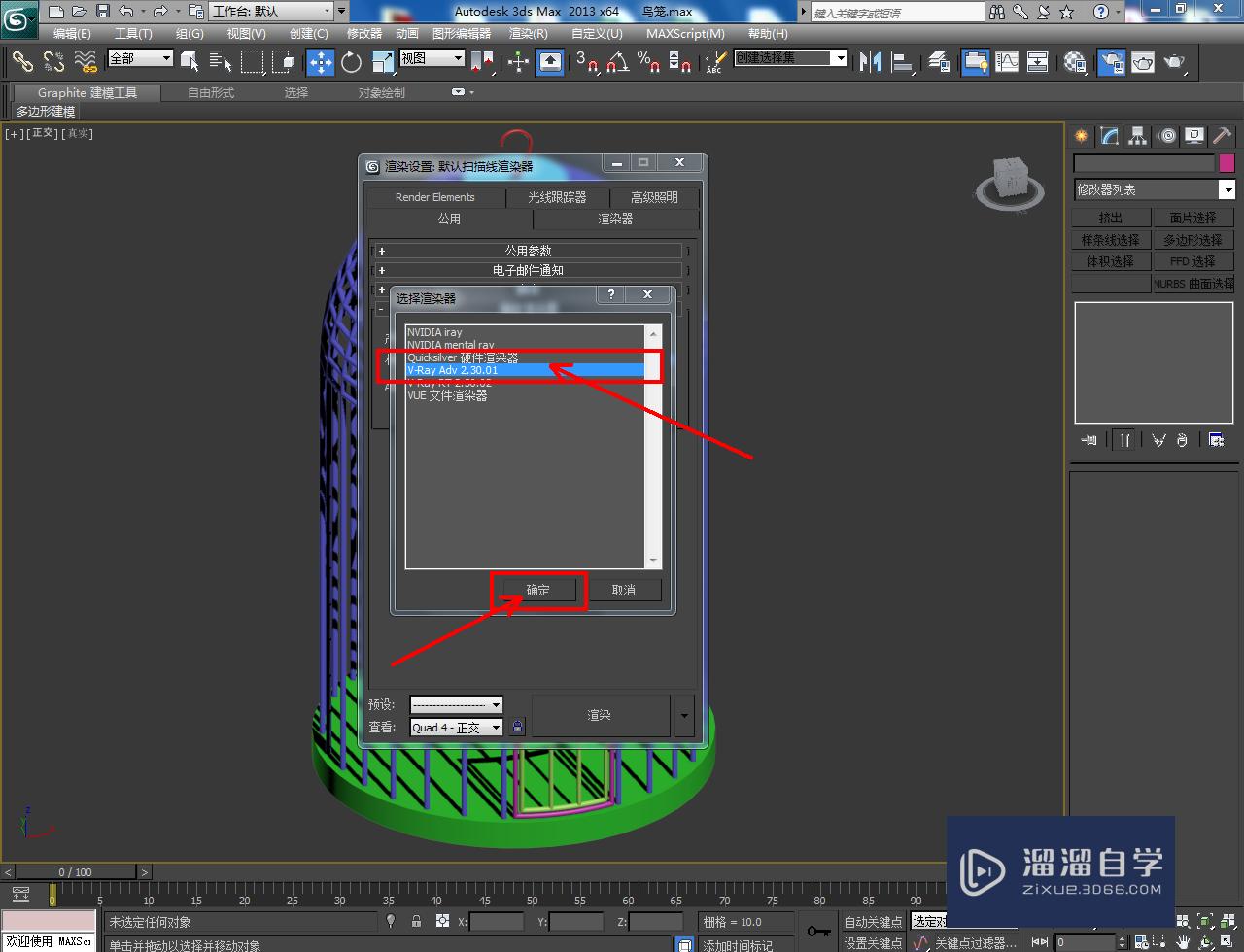Activate the Select and Scale tool
Image resolution: width=1244 pixels, height=952 pixels.
[382, 62]
